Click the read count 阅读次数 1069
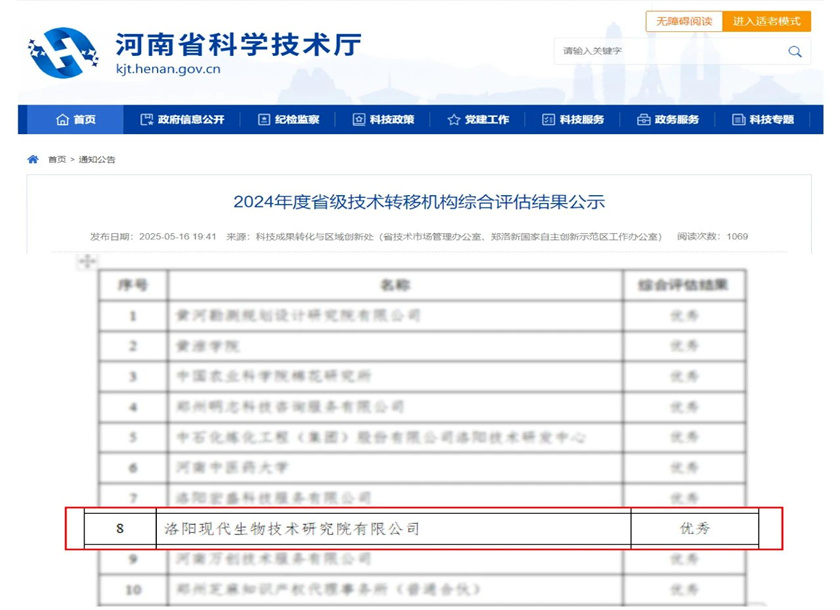This screenshot has height=610, width=840. pyautogui.click(x=712, y=237)
